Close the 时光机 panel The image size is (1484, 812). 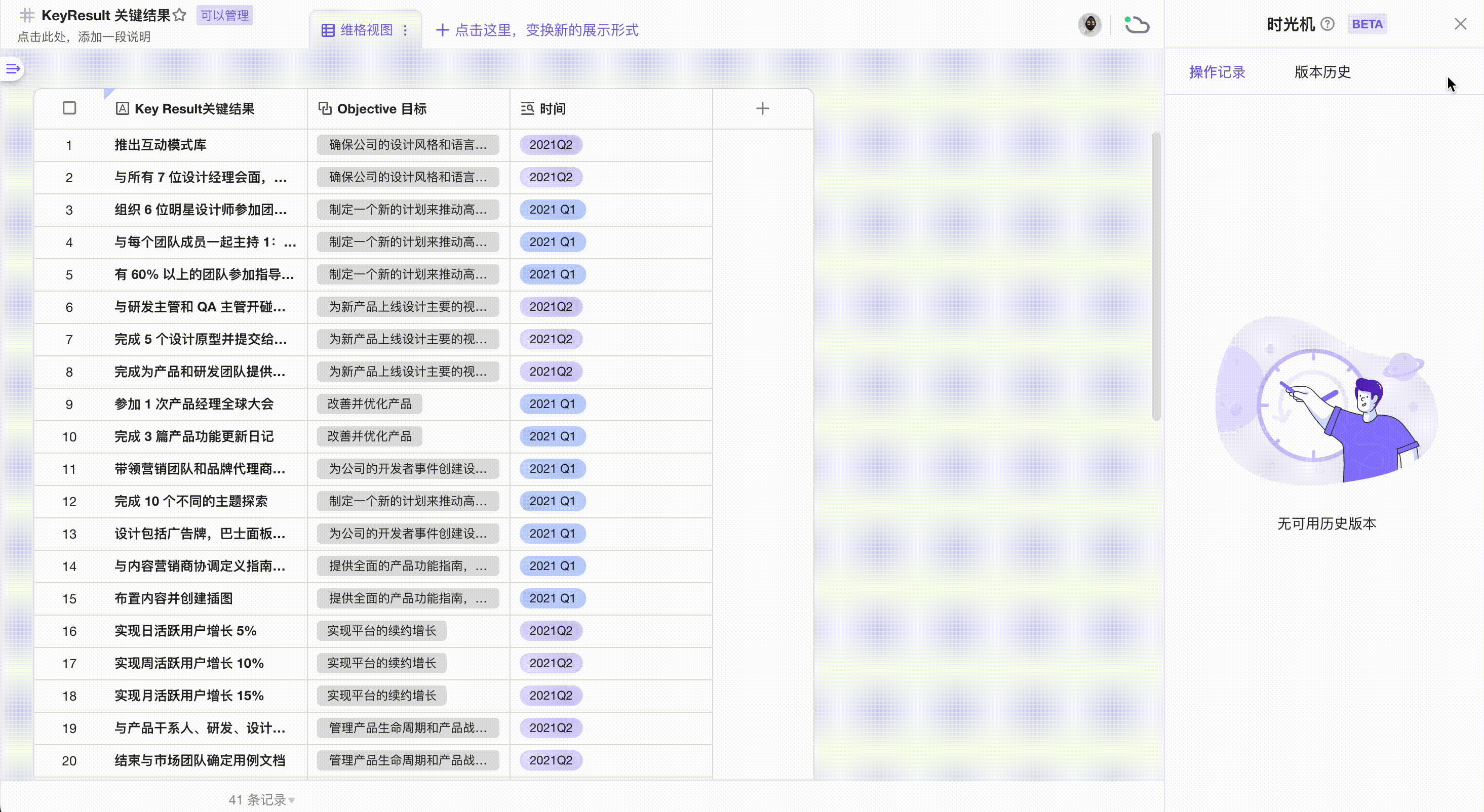1460,24
